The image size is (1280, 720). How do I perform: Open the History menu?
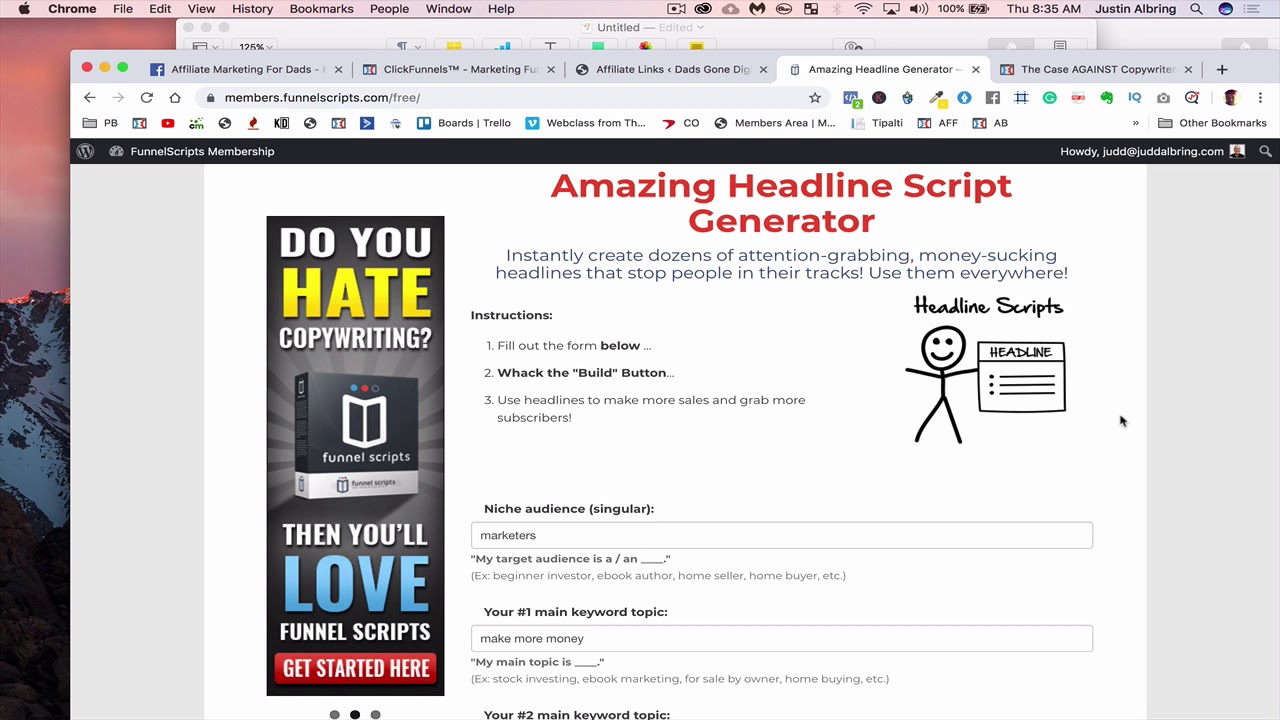click(x=252, y=9)
